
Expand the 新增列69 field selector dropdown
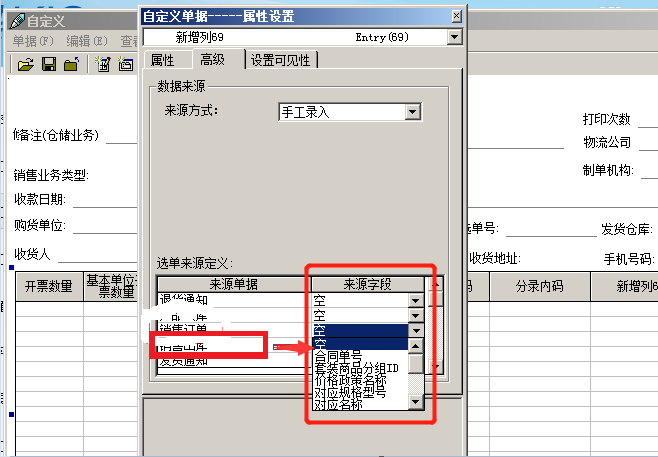click(455, 37)
